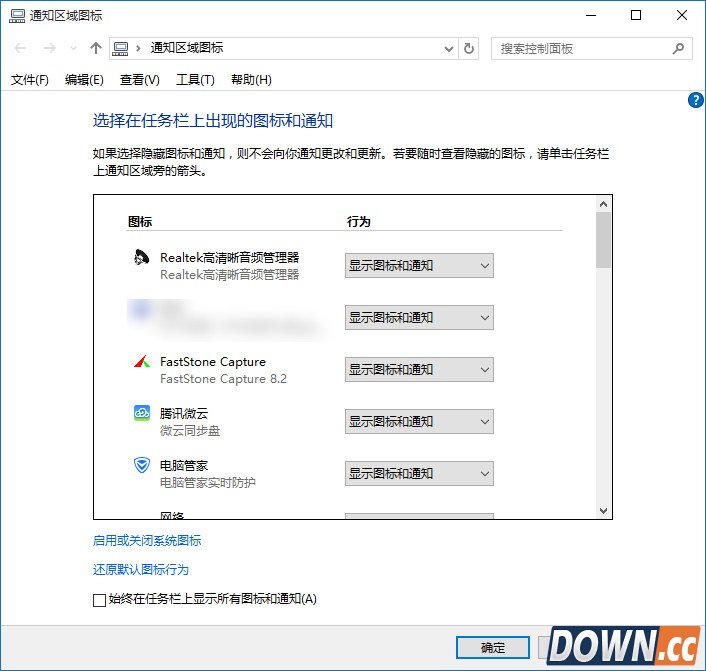
Task: Go forward with the right arrow button
Action: point(50,48)
